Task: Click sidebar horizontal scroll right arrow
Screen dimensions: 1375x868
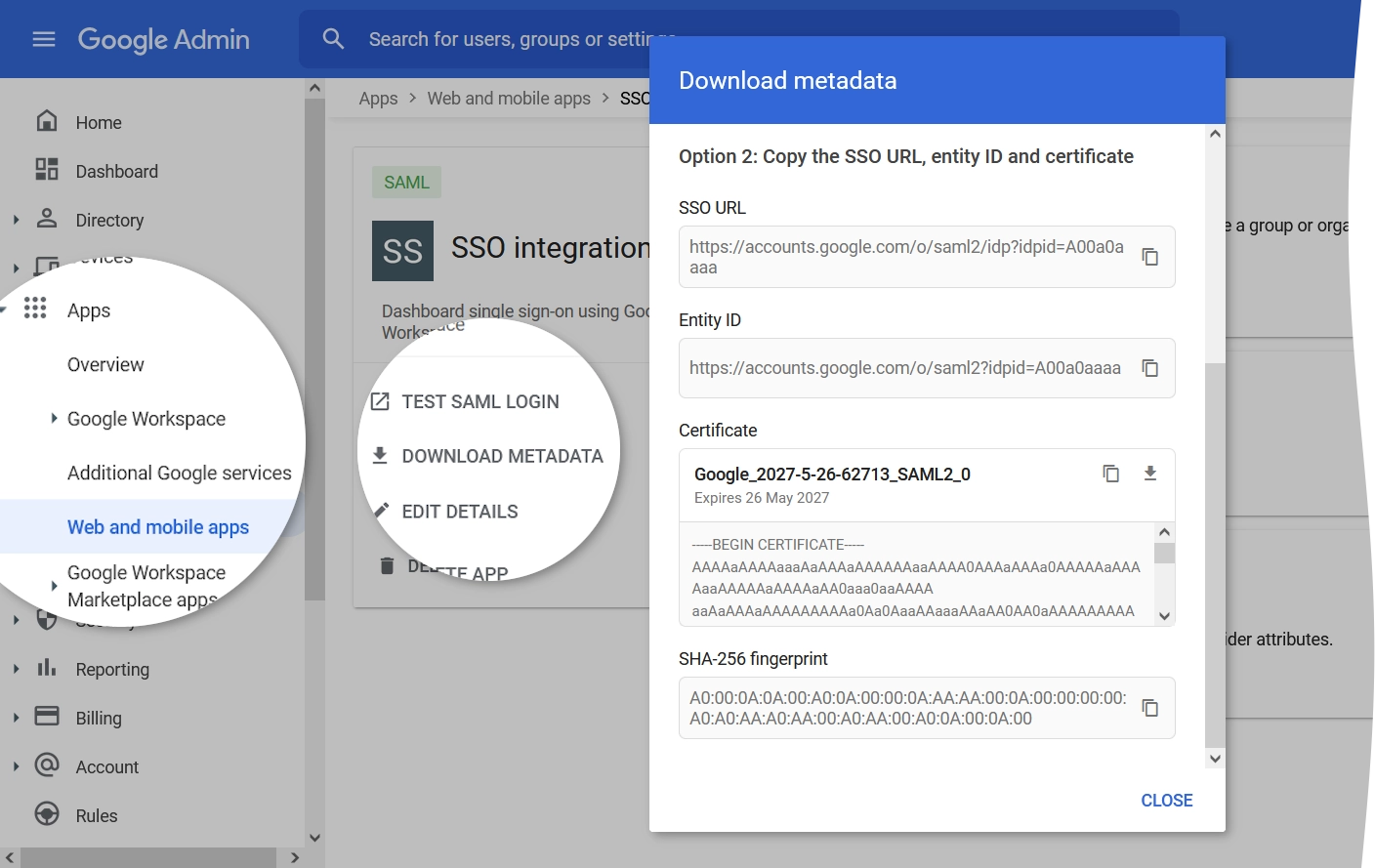Action: pyautogui.click(x=295, y=858)
